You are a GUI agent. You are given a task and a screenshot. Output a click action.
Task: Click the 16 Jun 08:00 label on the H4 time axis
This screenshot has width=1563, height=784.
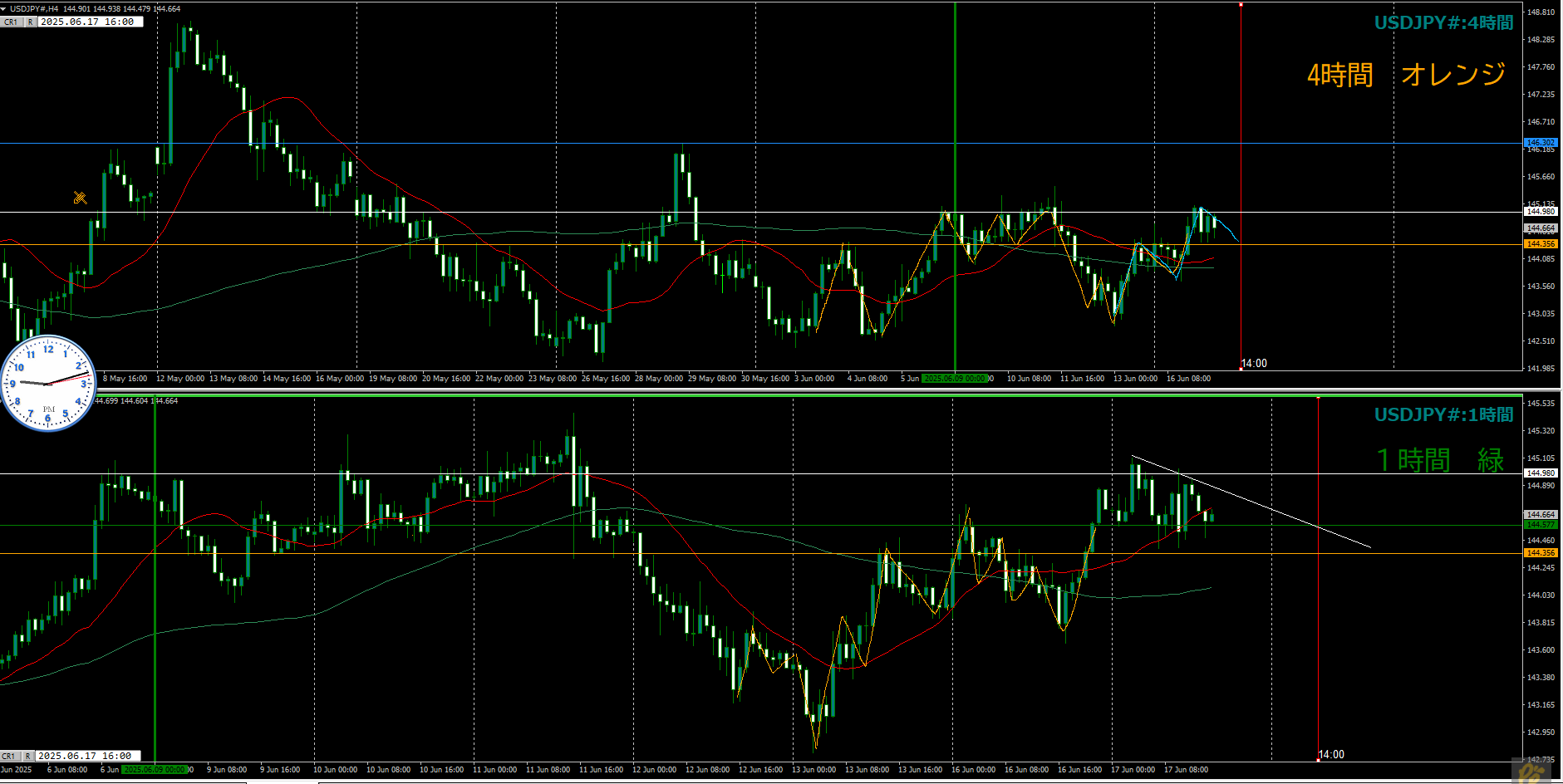[1188, 379]
